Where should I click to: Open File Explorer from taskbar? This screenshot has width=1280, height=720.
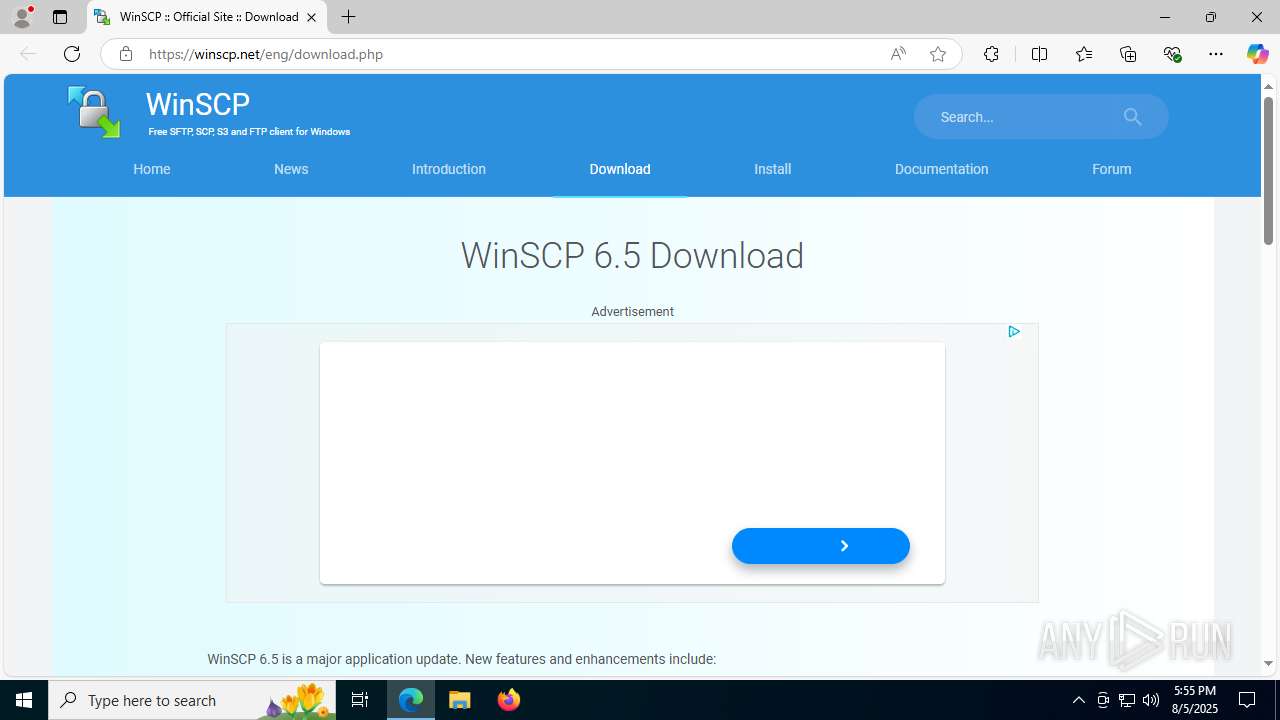tap(460, 700)
